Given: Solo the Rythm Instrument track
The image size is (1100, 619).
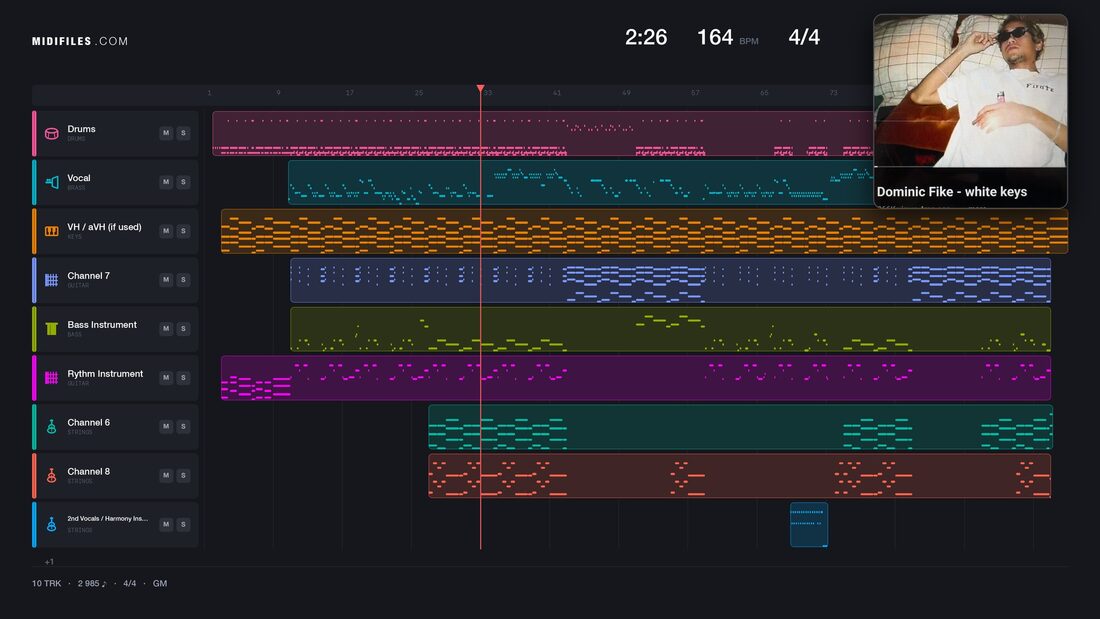Looking at the screenshot, I should (183, 378).
